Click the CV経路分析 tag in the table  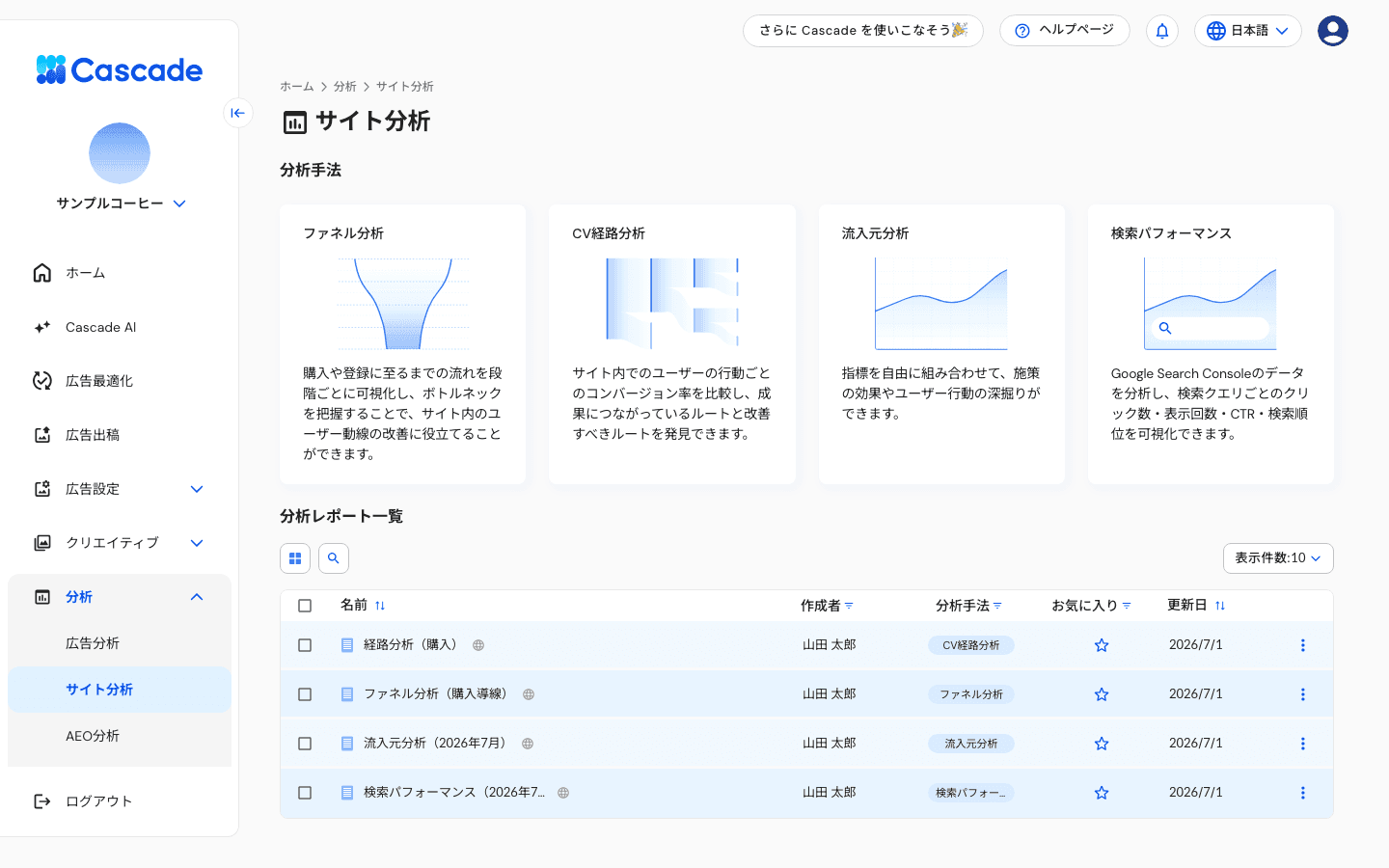(x=971, y=645)
